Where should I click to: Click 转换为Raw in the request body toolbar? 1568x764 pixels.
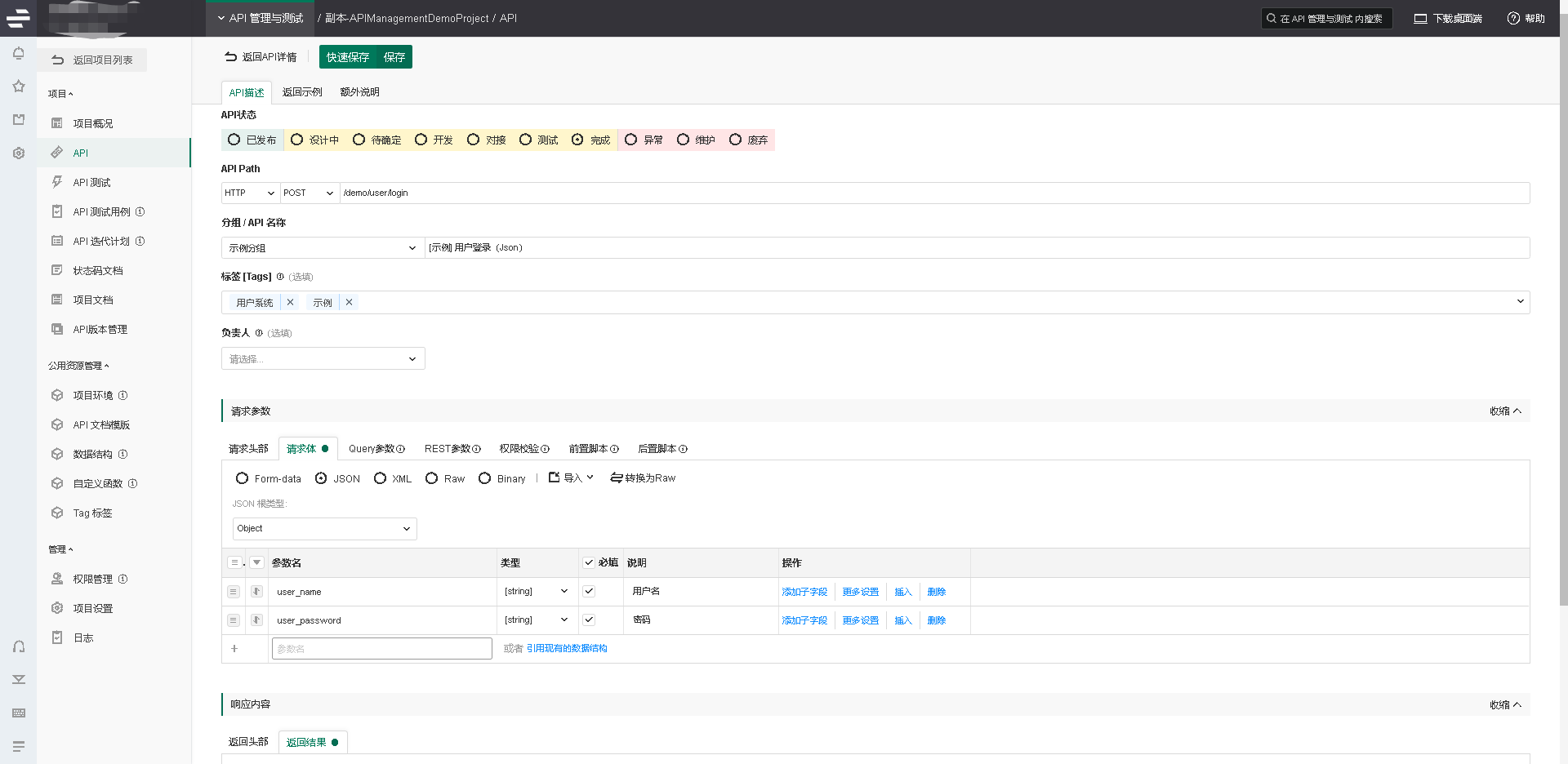[644, 477]
